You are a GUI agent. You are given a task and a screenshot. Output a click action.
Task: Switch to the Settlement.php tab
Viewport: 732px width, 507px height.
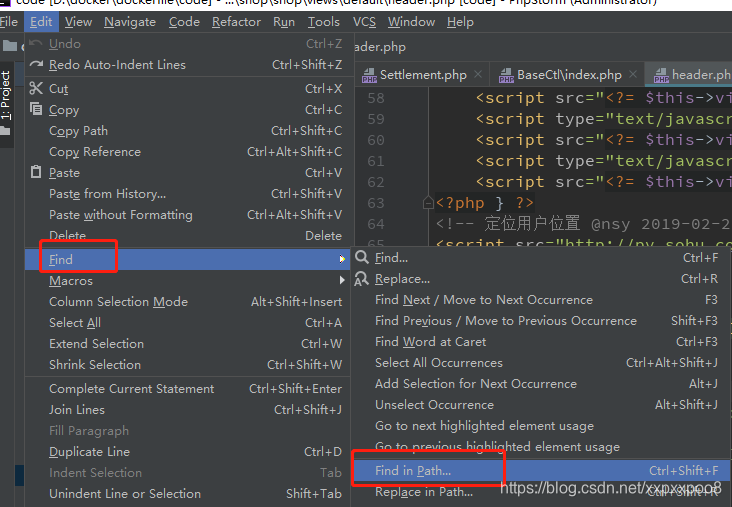(x=423, y=75)
